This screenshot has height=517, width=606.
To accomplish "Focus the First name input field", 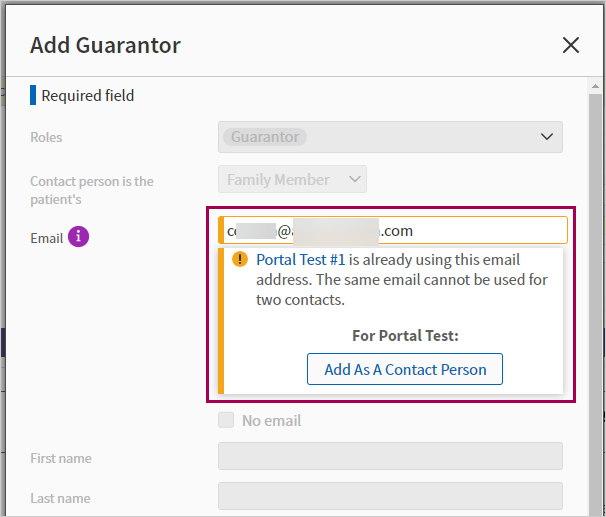I will (390, 457).
